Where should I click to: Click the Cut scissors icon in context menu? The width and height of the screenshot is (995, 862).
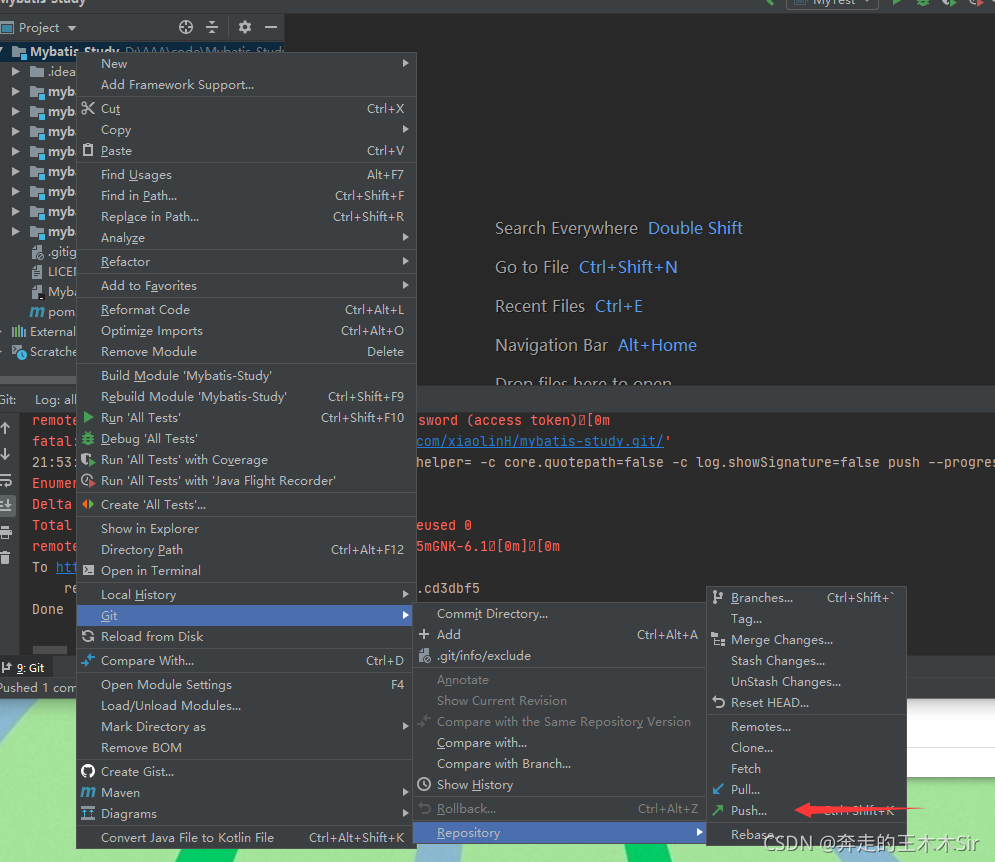click(x=88, y=108)
